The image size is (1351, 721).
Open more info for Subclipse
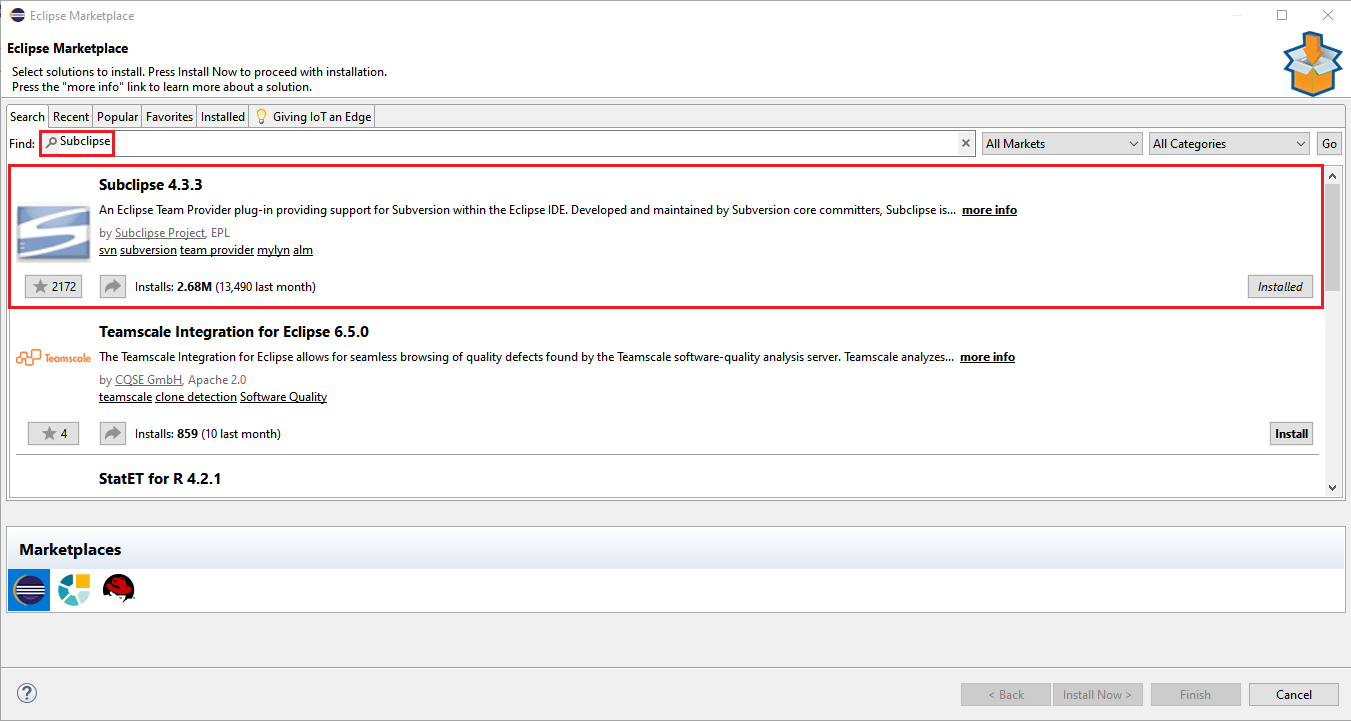pyautogui.click(x=989, y=210)
